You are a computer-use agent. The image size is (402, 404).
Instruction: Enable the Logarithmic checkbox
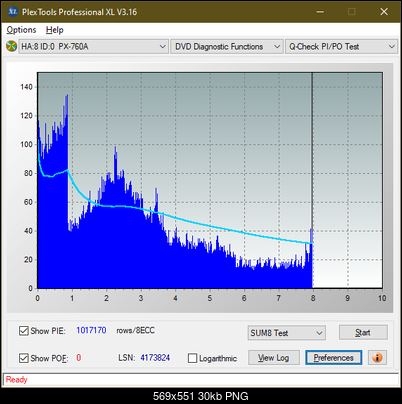point(193,358)
